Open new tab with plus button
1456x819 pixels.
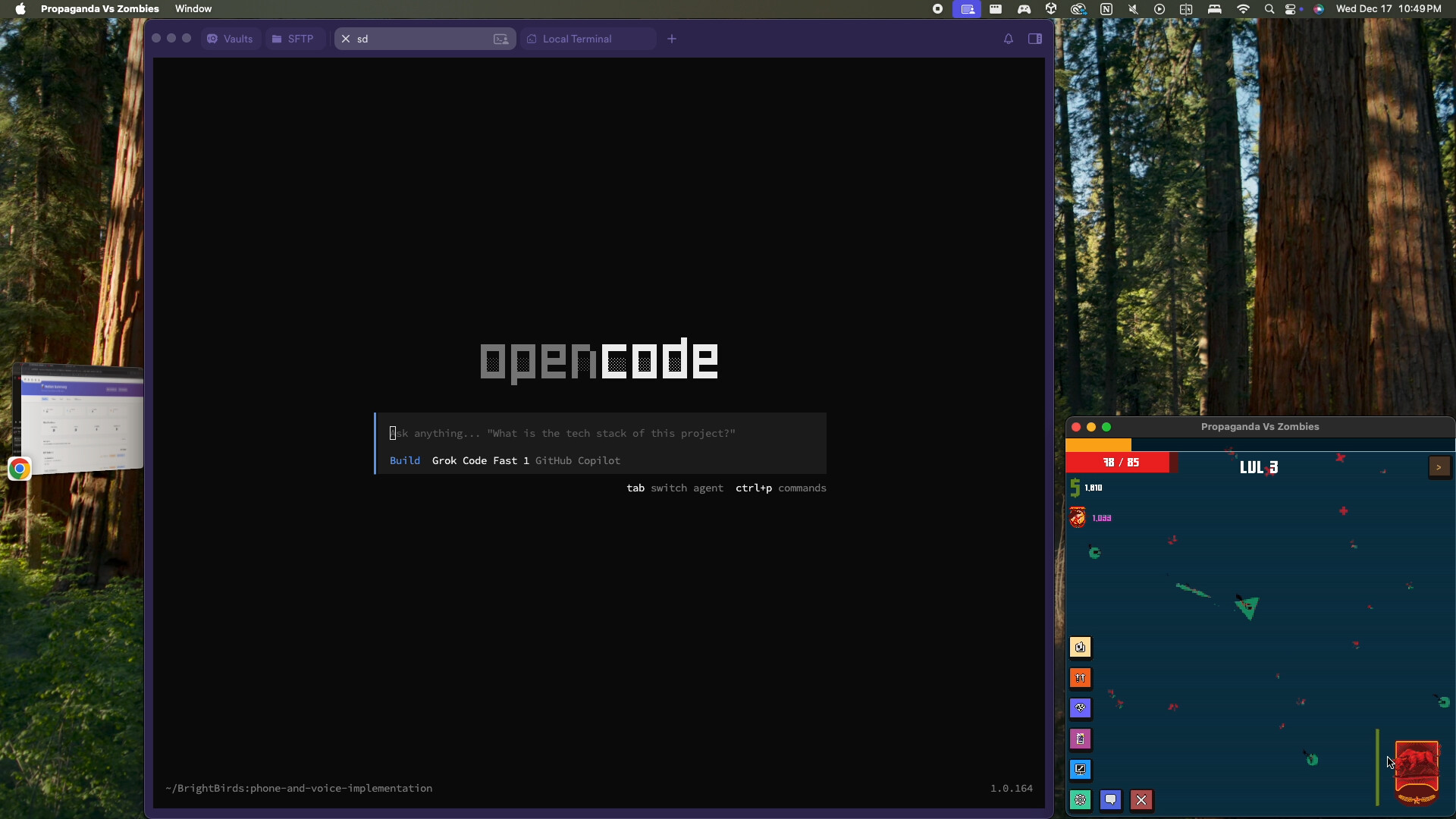(672, 39)
